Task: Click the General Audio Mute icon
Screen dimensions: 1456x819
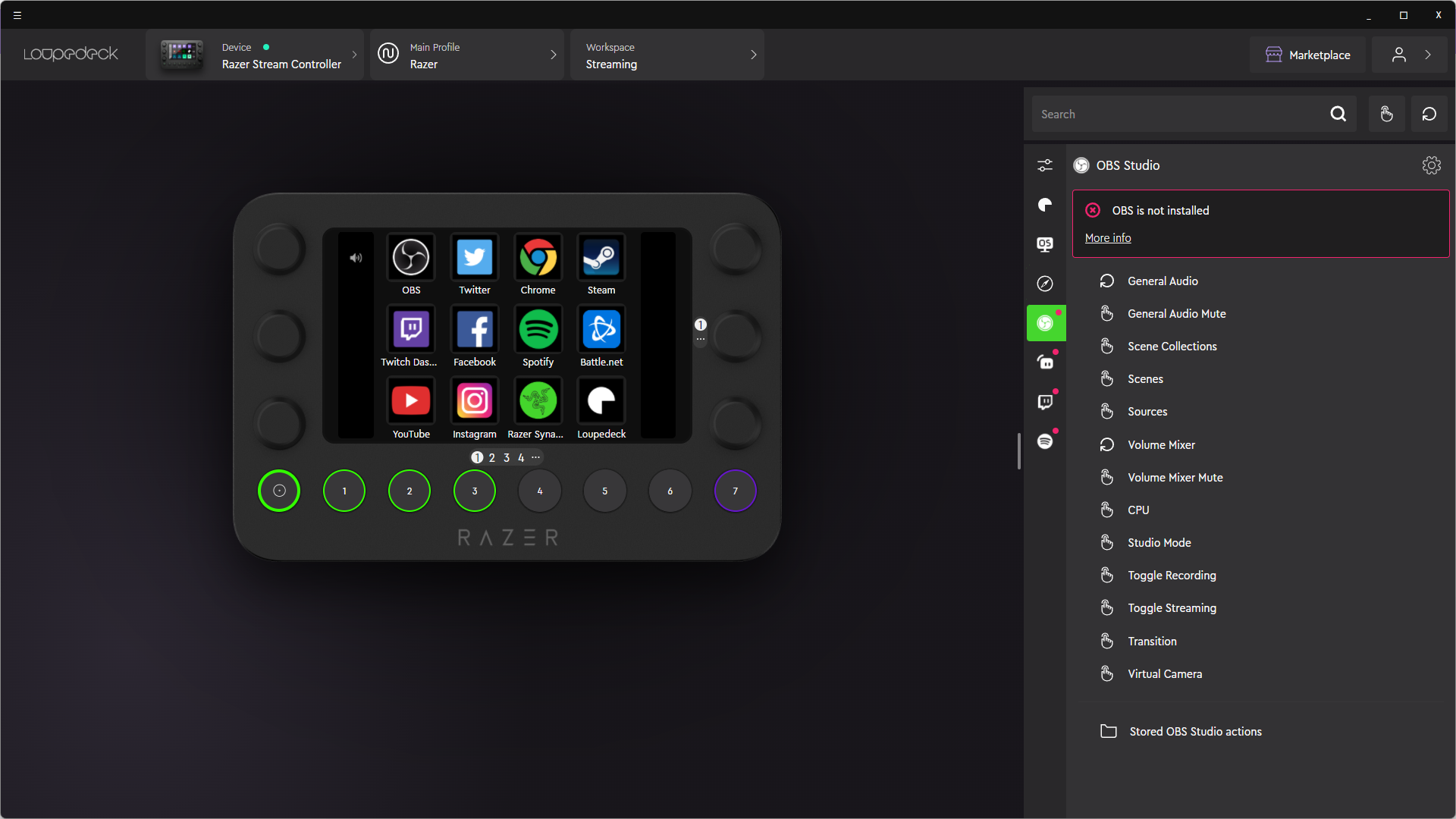Action: (1106, 313)
